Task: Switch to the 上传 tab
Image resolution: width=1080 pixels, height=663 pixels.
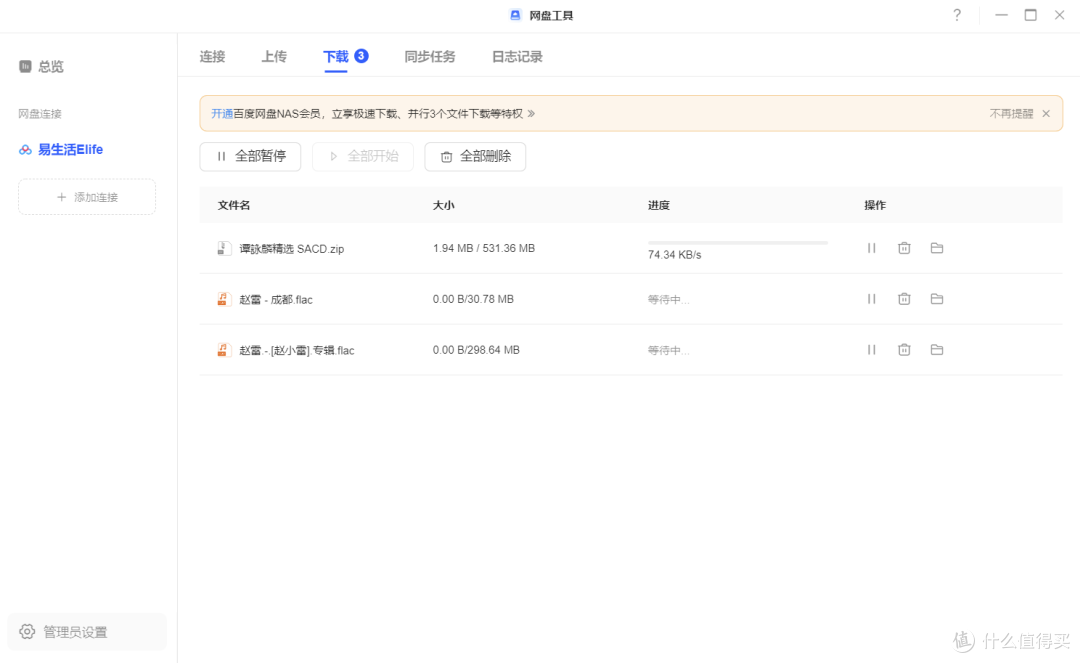Action: (274, 56)
